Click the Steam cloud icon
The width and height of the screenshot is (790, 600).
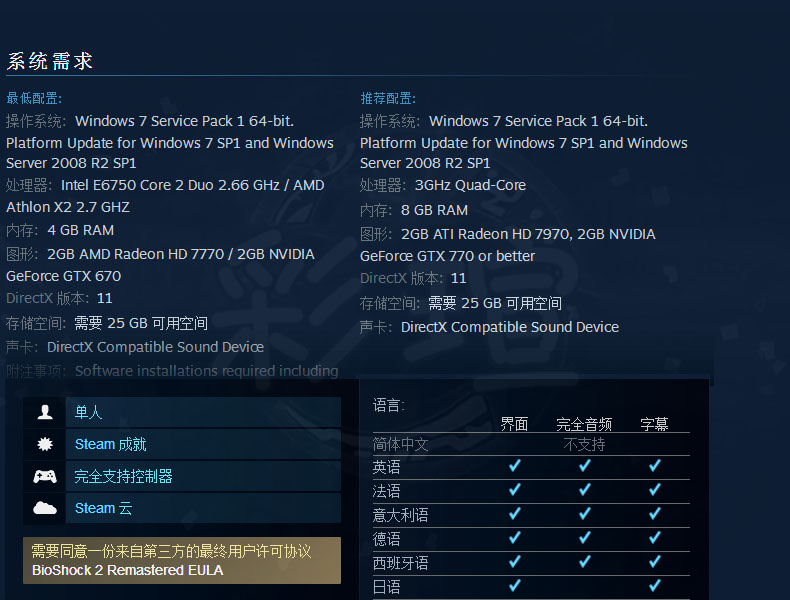tap(45, 508)
